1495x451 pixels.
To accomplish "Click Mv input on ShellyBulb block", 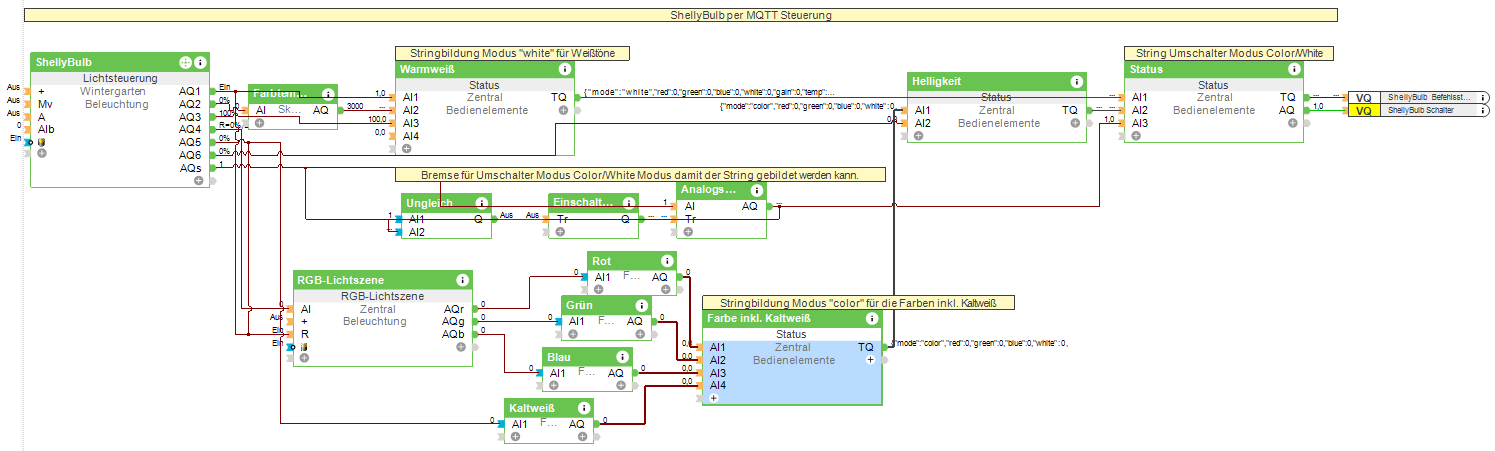I will [45, 103].
